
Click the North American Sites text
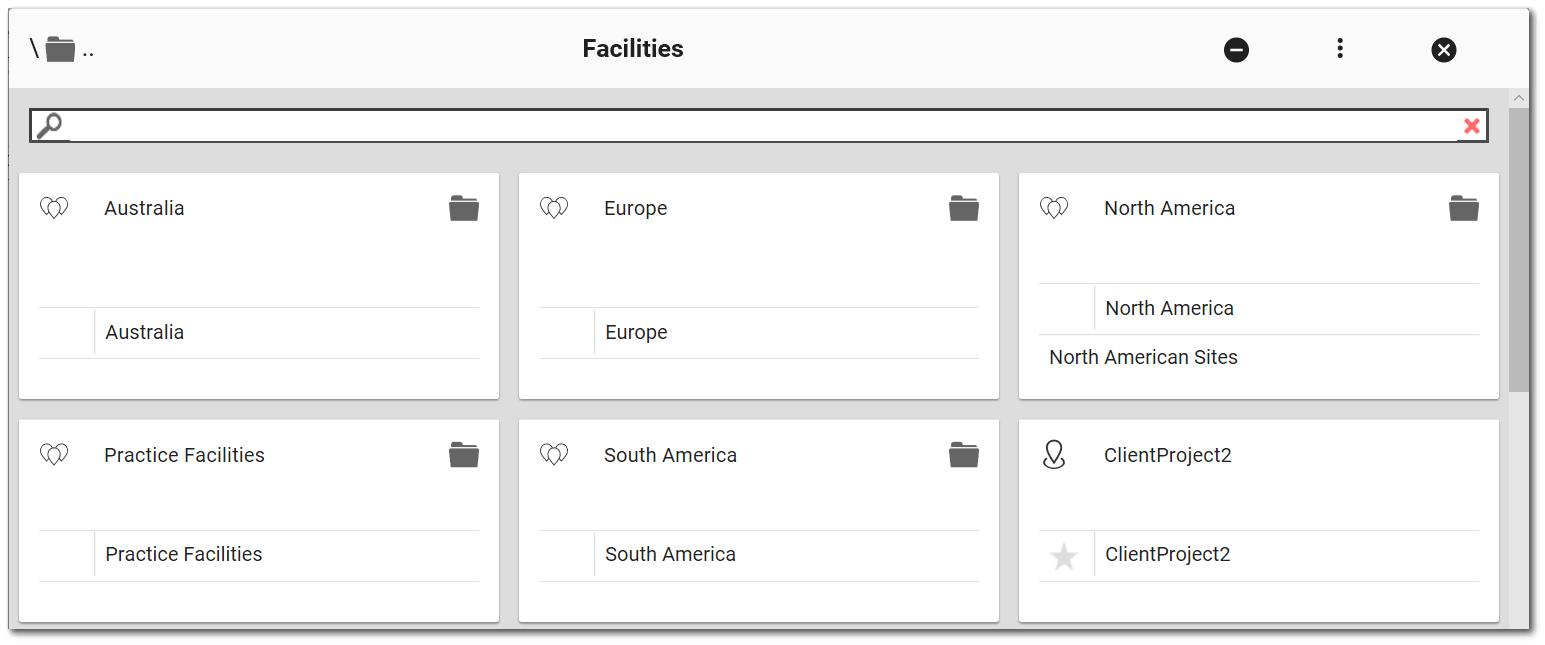point(1142,356)
